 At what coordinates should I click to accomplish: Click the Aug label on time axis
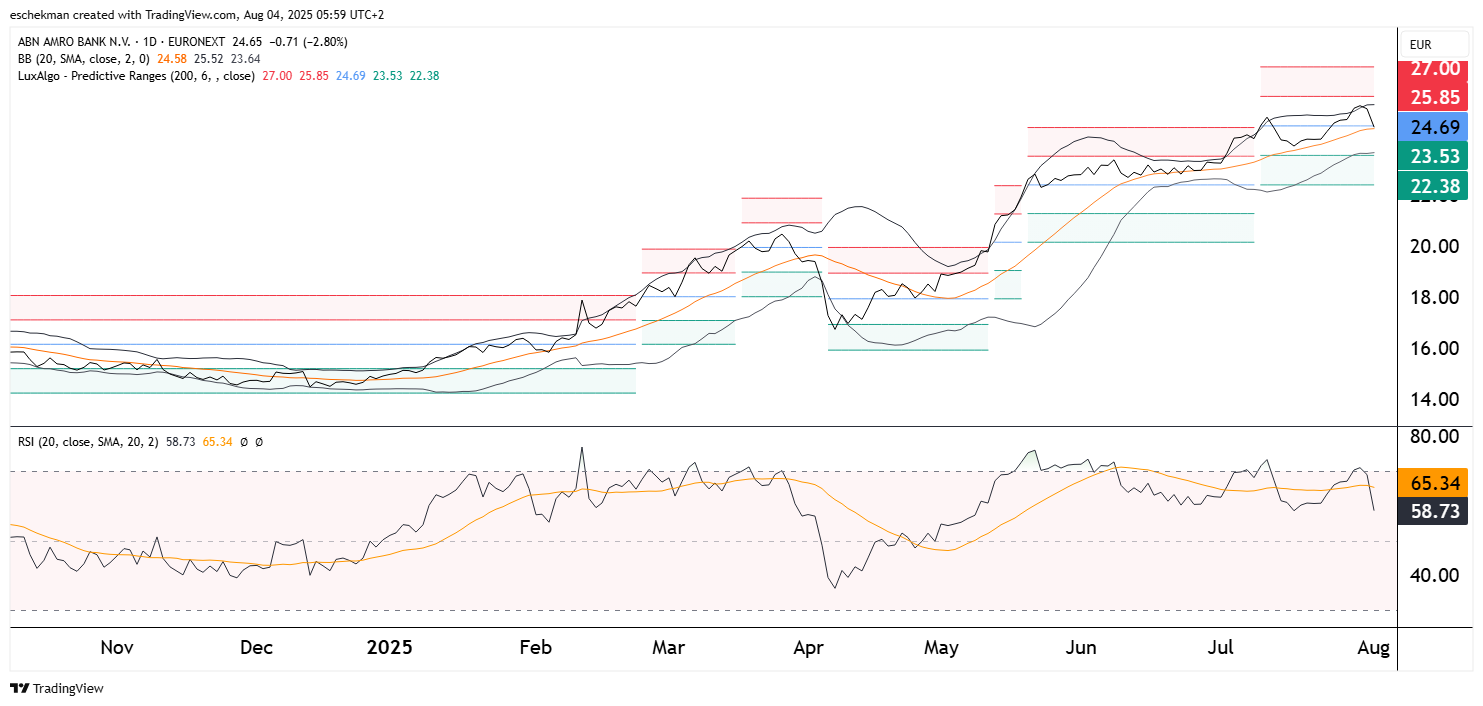pos(1373,647)
